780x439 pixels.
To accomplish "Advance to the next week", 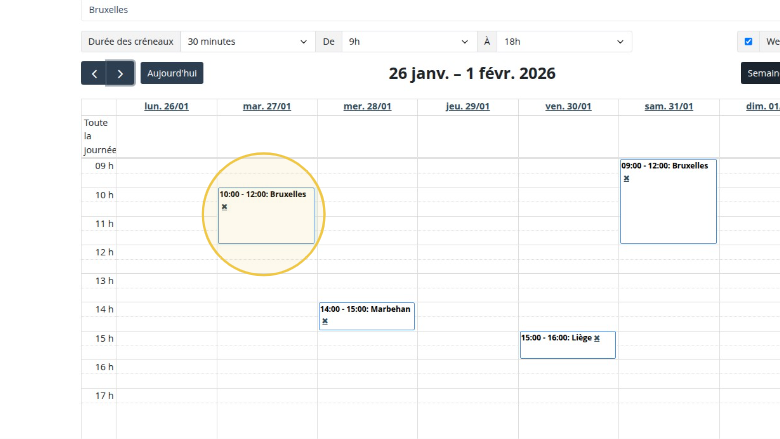I will pos(120,73).
